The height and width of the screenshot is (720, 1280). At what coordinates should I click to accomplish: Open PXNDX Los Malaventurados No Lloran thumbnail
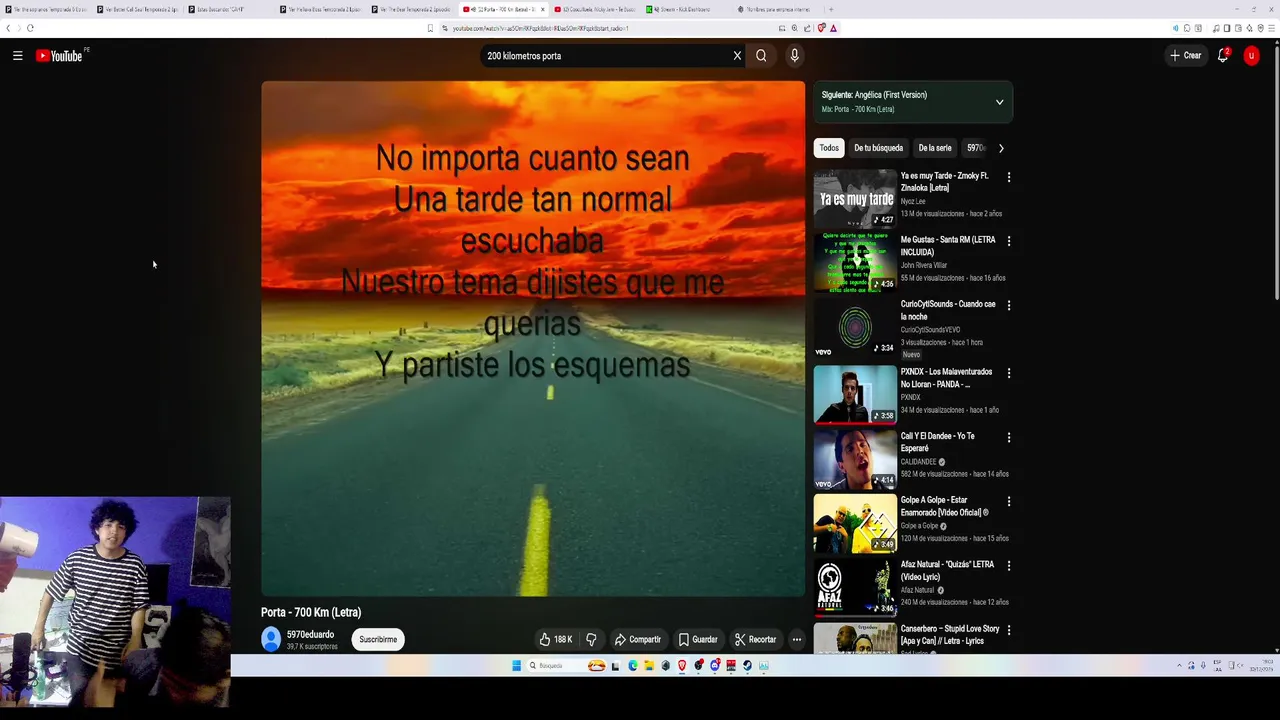coord(855,394)
